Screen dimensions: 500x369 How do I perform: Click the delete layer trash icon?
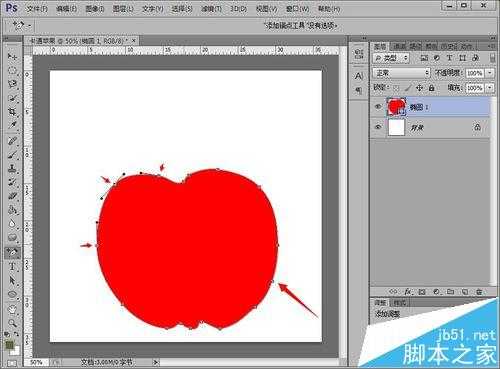479,292
